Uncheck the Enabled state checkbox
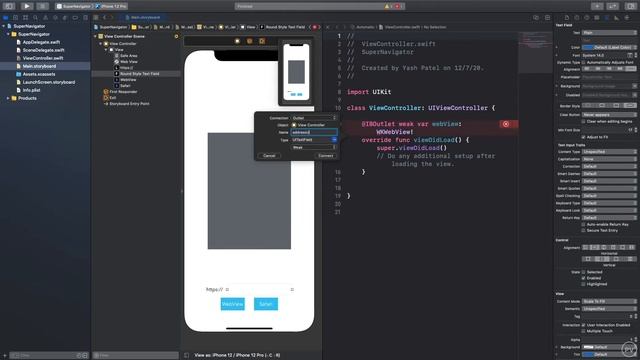640x360 pixels. click(583, 278)
